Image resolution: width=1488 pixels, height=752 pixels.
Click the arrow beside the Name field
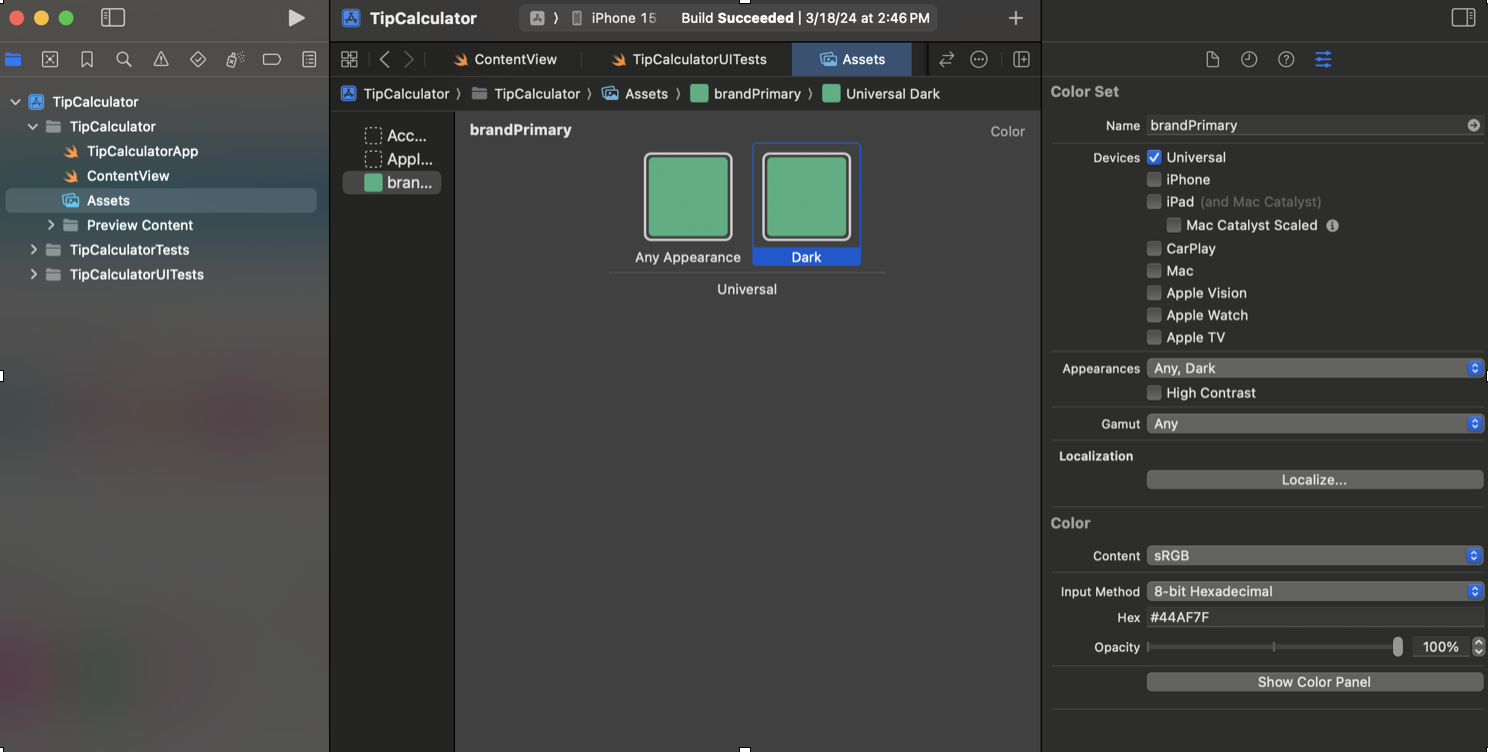click(x=1473, y=125)
